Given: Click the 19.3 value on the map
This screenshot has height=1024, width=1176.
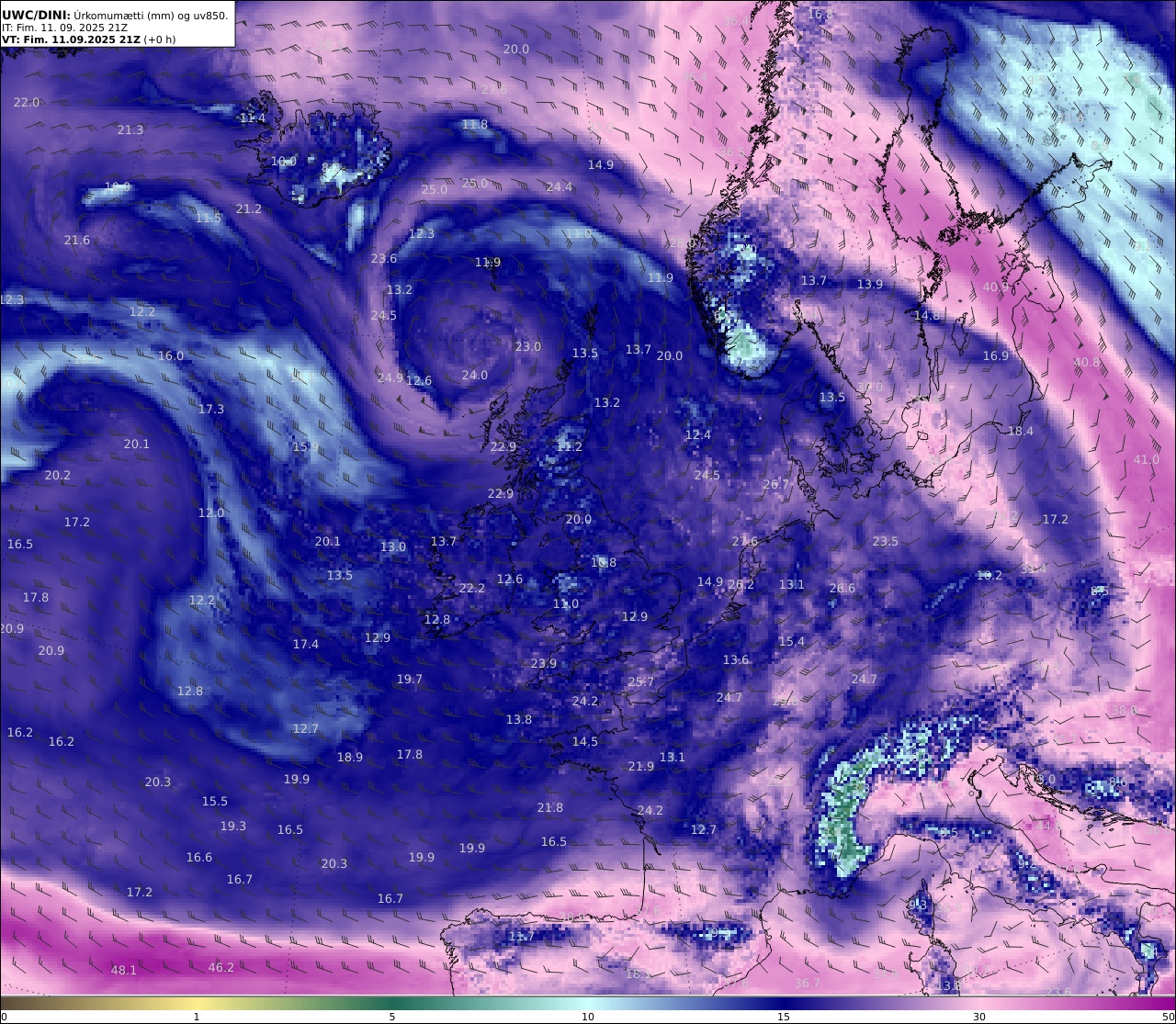Looking at the screenshot, I should tap(233, 826).
